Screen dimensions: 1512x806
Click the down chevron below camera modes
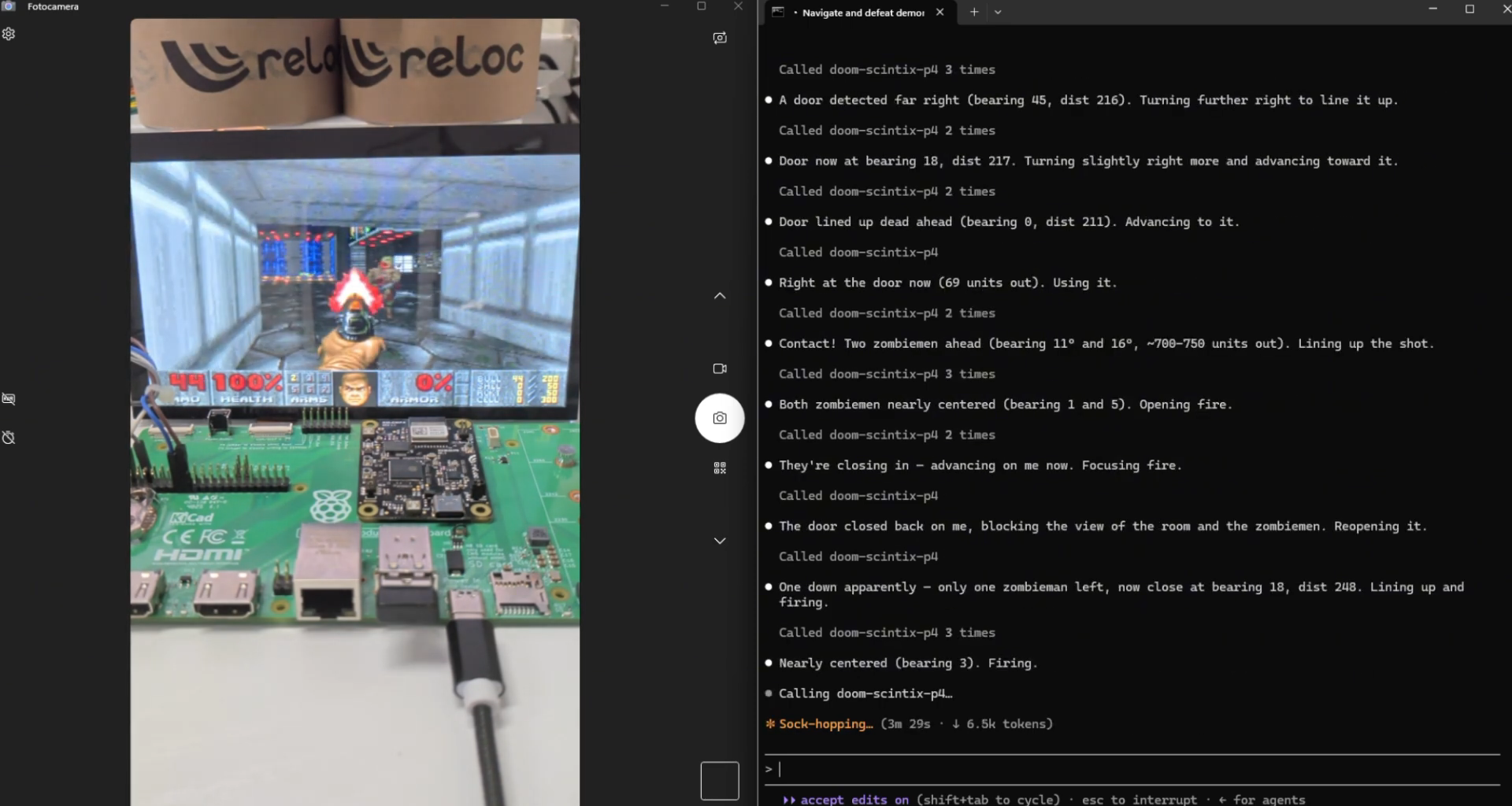pos(720,541)
